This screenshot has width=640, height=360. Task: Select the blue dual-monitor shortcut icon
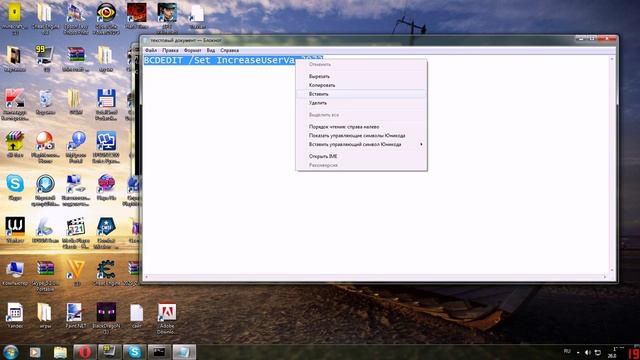coord(106,147)
